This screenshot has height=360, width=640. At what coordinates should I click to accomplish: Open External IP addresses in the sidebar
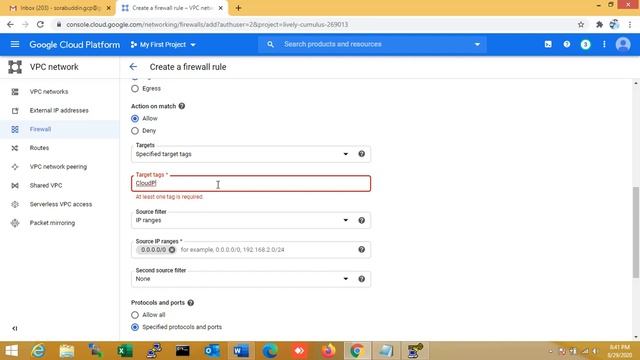click(x=60, y=111)
